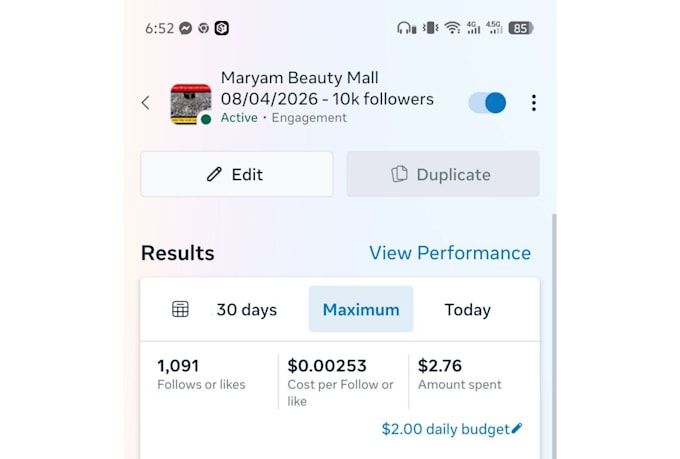
Task: Tap the 6:52 clock in status bar
Action: pos(159,28)
